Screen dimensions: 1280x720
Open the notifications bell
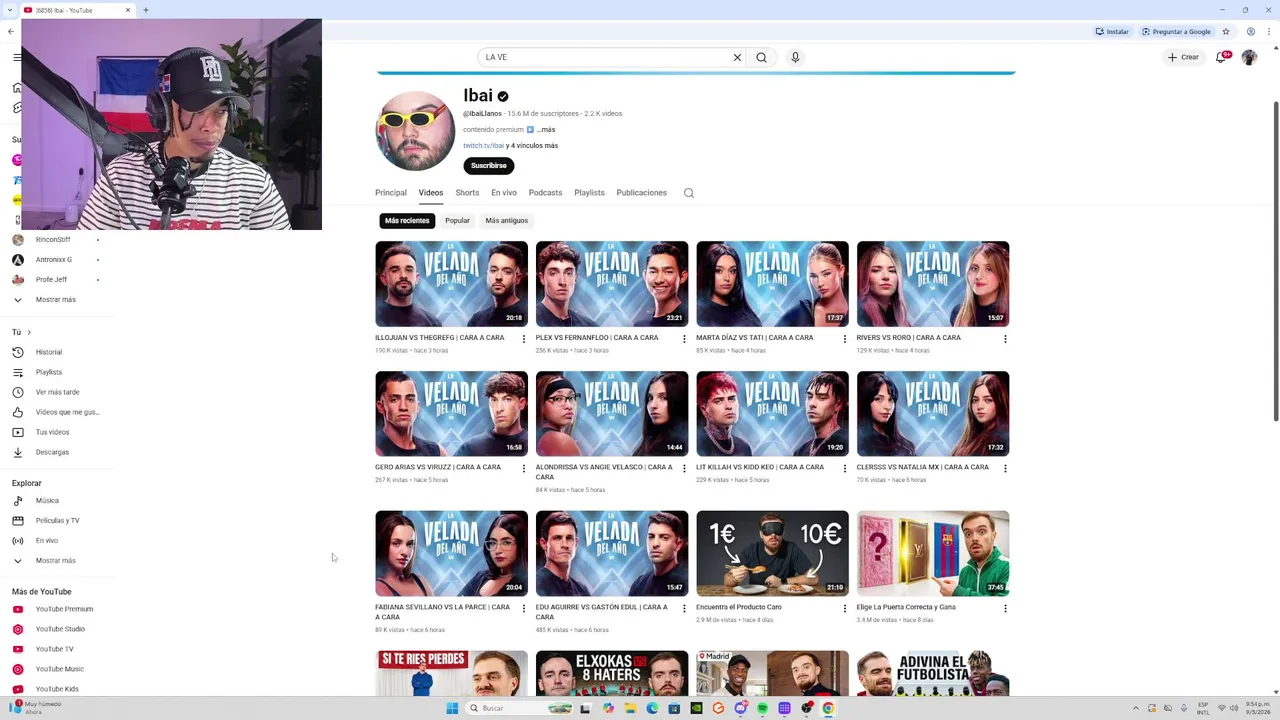(x=1221, y=57)
